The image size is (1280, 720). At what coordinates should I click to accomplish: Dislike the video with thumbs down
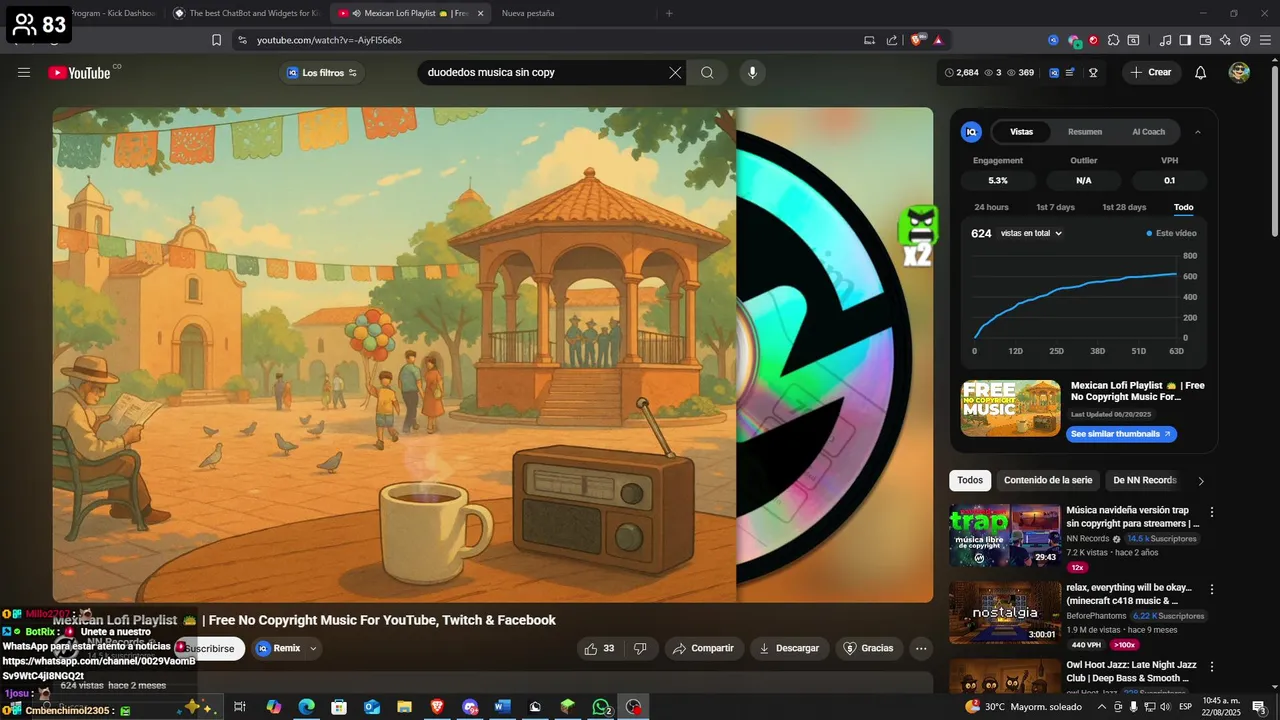(x=640, y=648)
